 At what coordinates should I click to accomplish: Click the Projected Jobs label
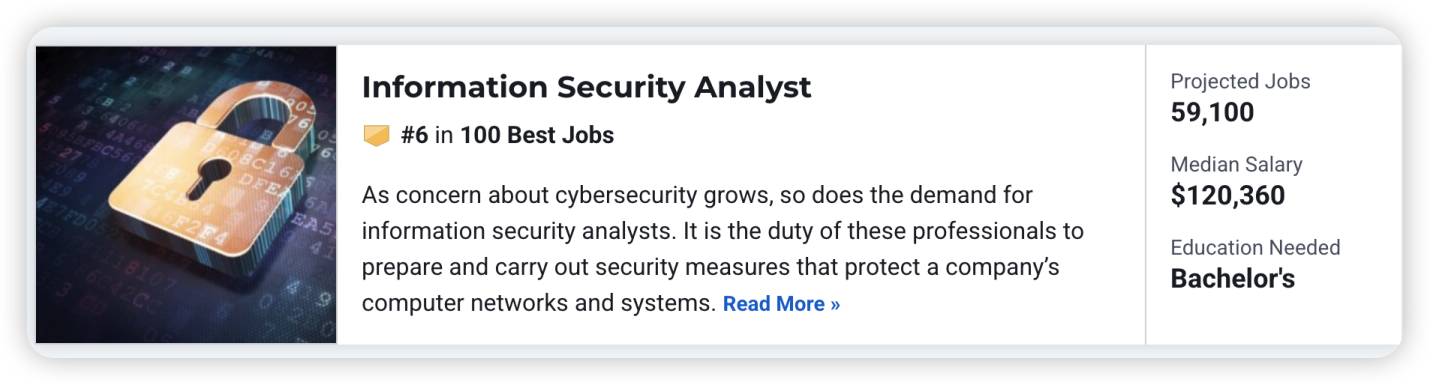[1240, 81]
